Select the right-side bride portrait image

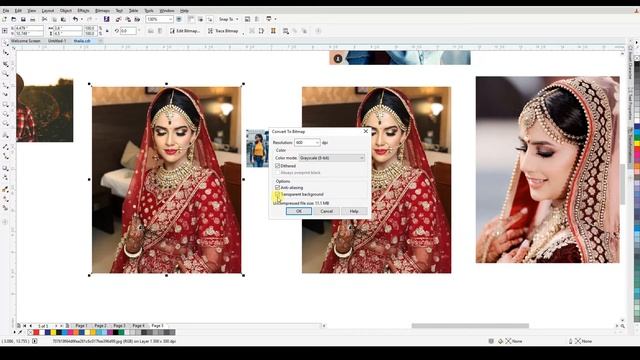(x=548, y=169)
